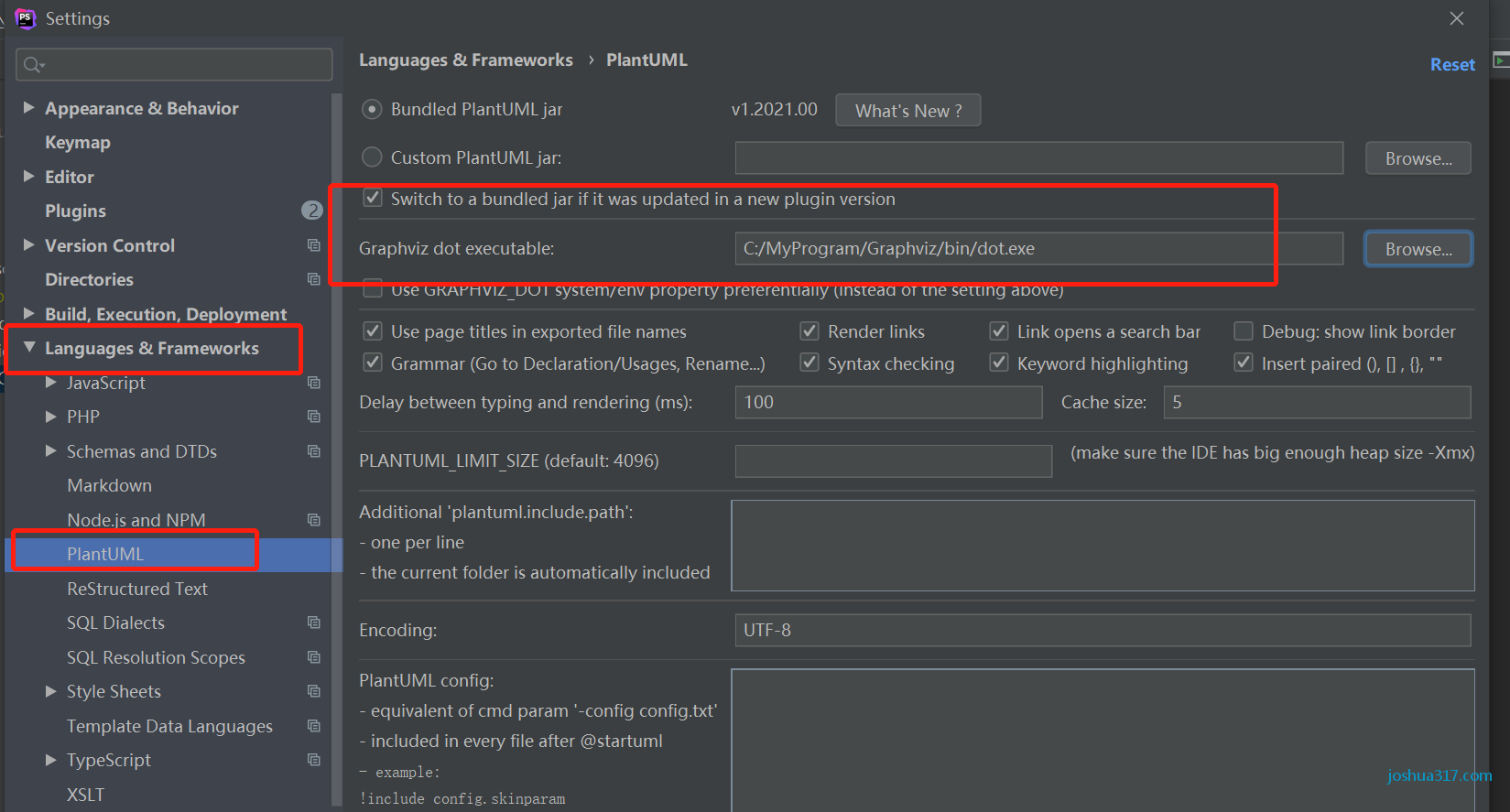Close the Settings dialog
This screenshot has height=812, width=1510.
(x=1457, y=18)
